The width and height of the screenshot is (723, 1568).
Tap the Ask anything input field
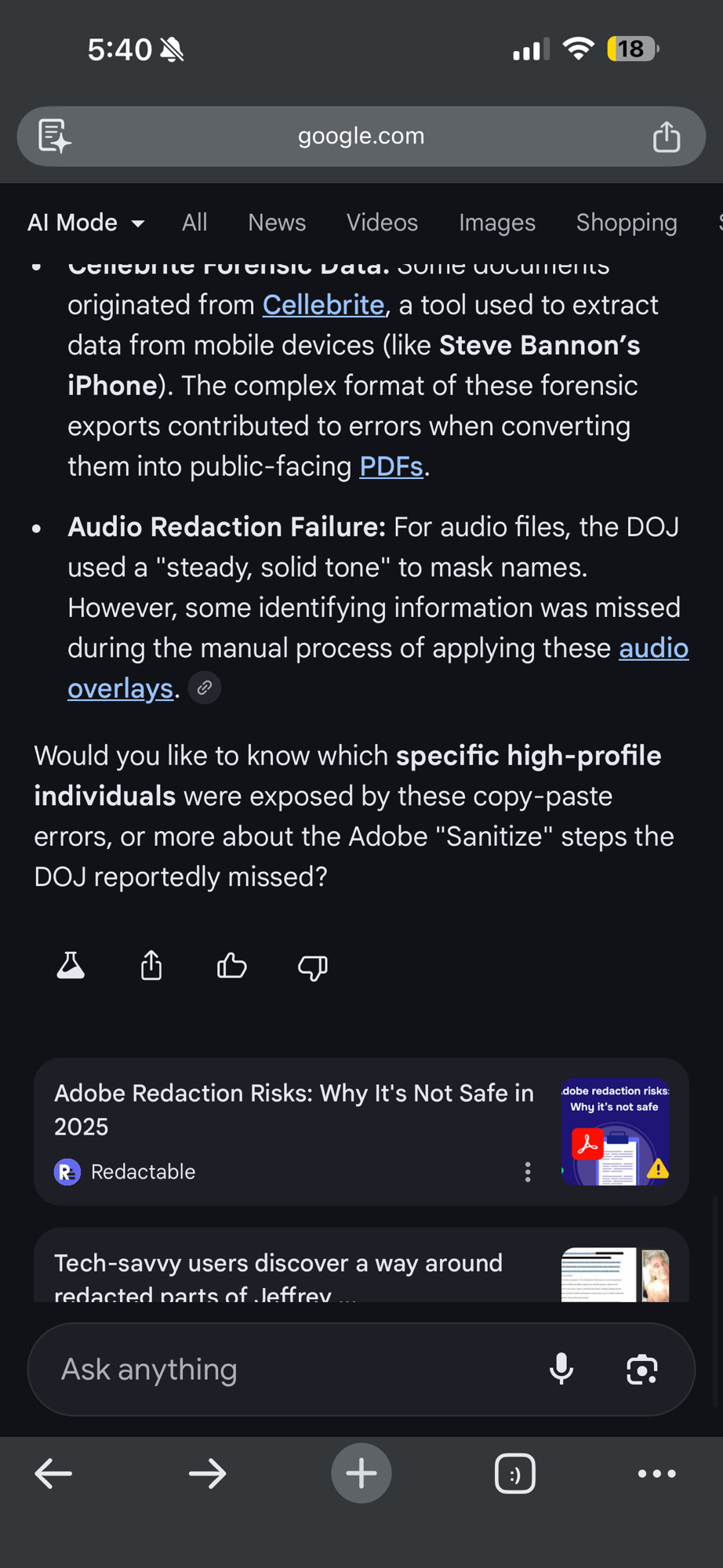[290, 1369]
